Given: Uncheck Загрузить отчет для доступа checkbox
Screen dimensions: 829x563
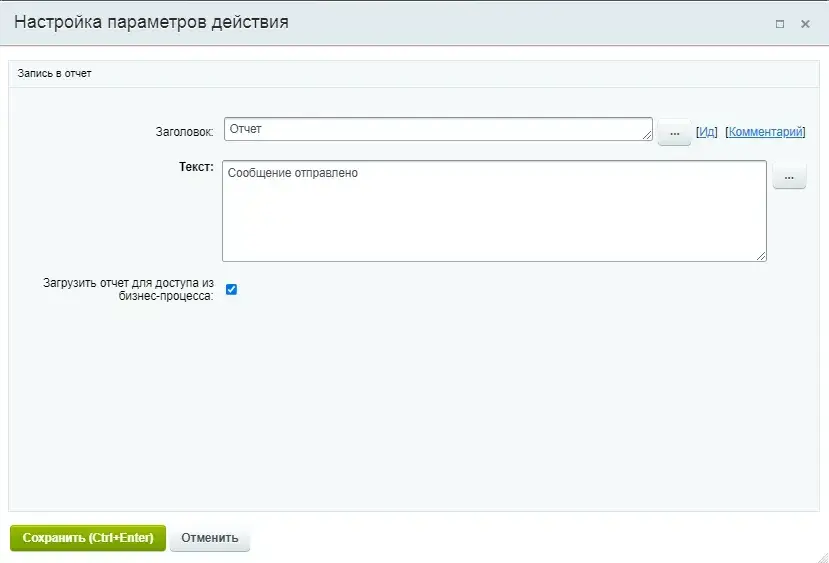Looking at the screenshot, I should click(231, 289).
